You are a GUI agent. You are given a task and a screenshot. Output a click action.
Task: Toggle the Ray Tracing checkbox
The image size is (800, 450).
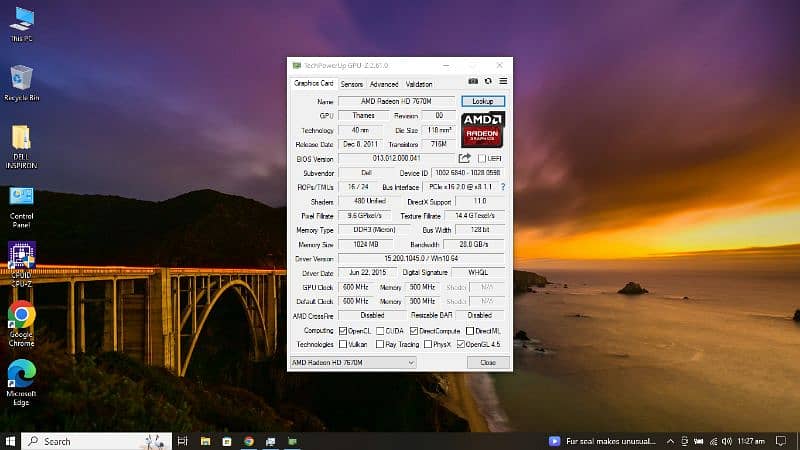[379, 344]
